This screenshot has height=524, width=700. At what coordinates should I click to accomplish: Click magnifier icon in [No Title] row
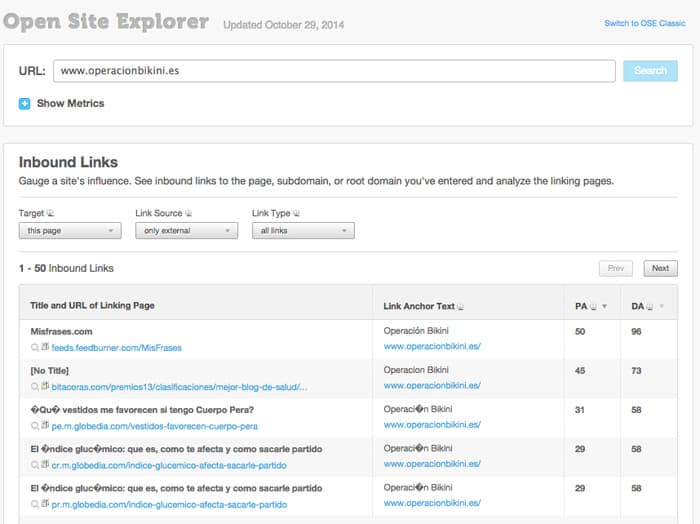34,387
